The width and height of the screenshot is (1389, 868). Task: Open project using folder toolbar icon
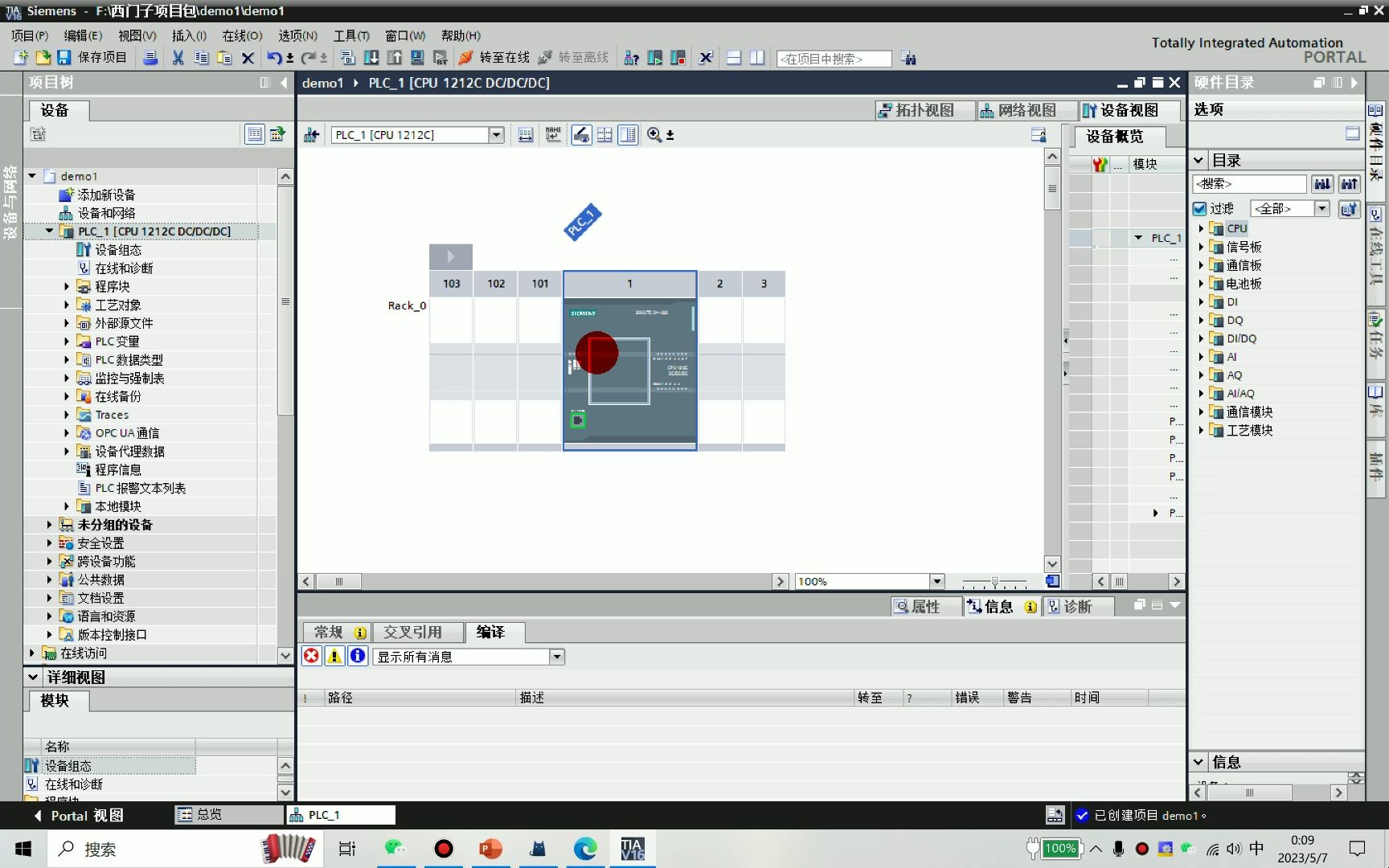(43, 58)
